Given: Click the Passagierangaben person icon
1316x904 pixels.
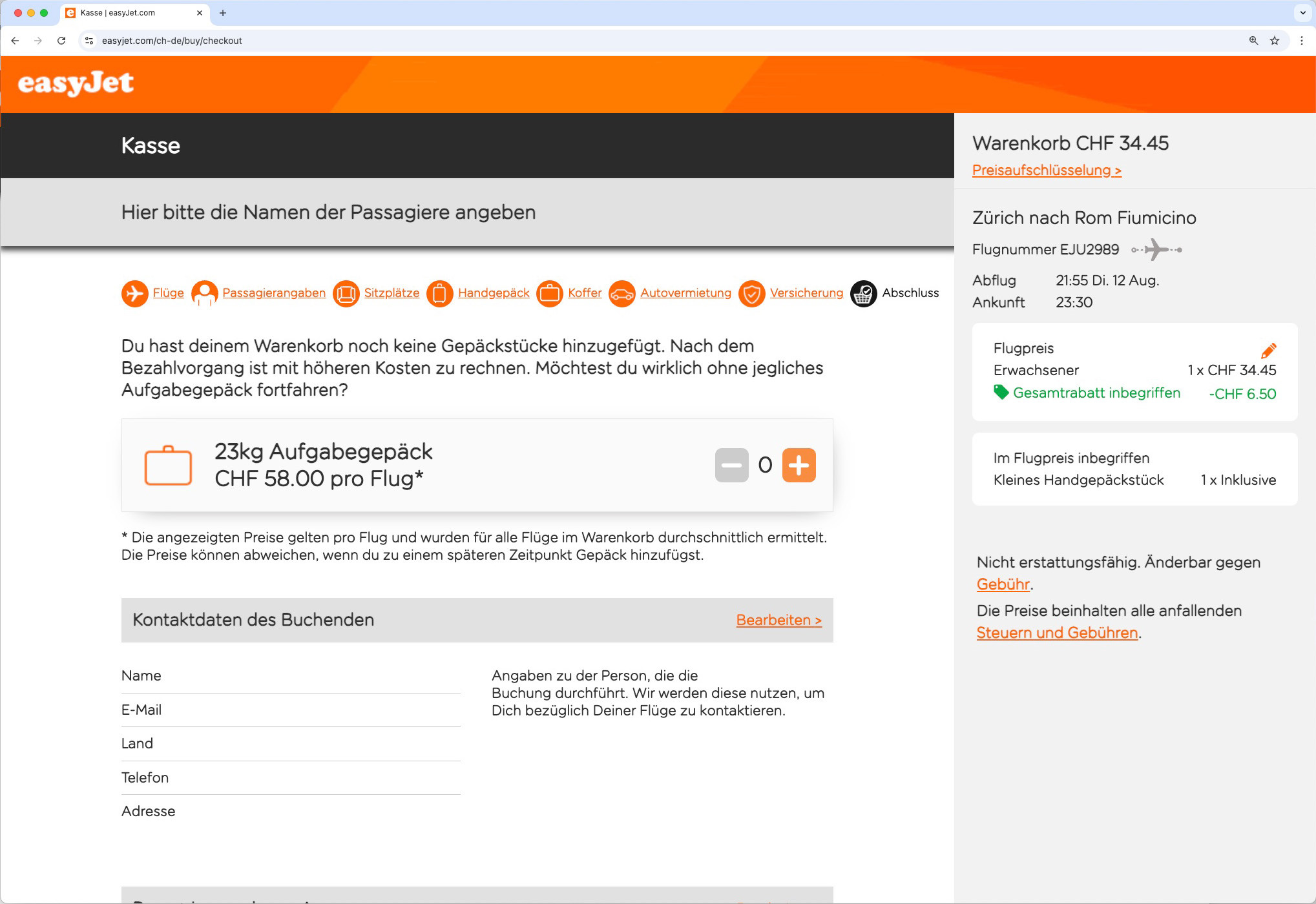Looking at the screenshot, I should pyautogui.click(x=204, y=293).
